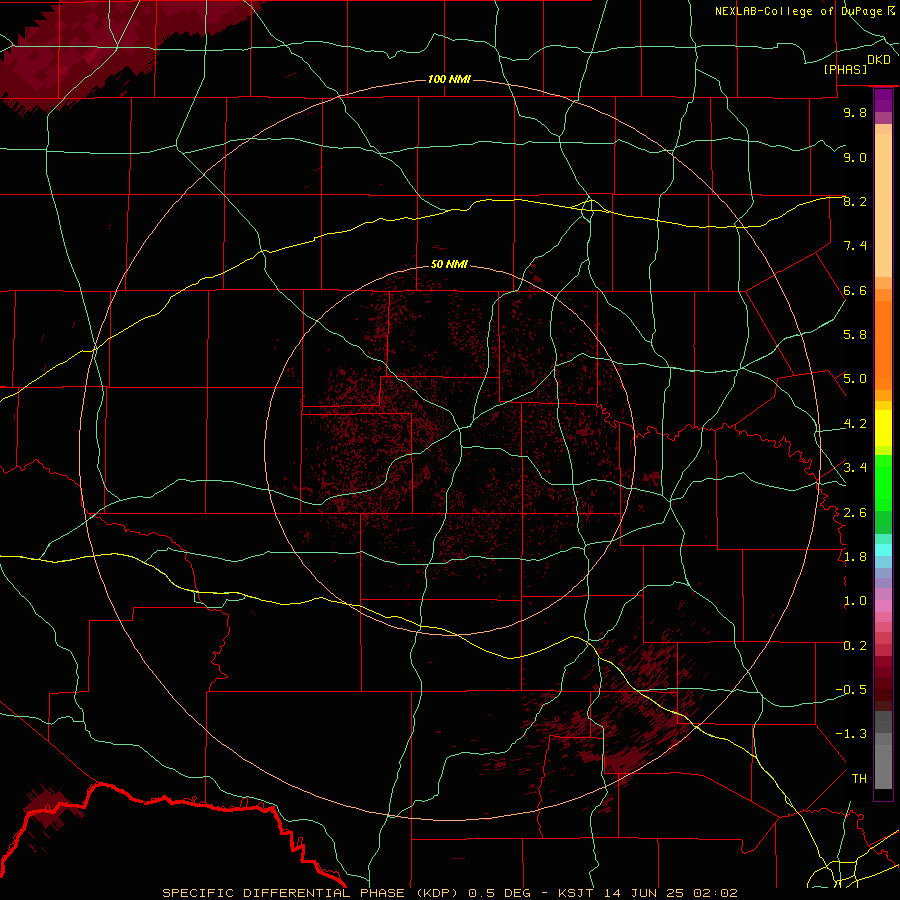The image size is (900, 900).
Task: Click the 0.2 scale value
Action: pyautogui.click(x=855, y=646)
